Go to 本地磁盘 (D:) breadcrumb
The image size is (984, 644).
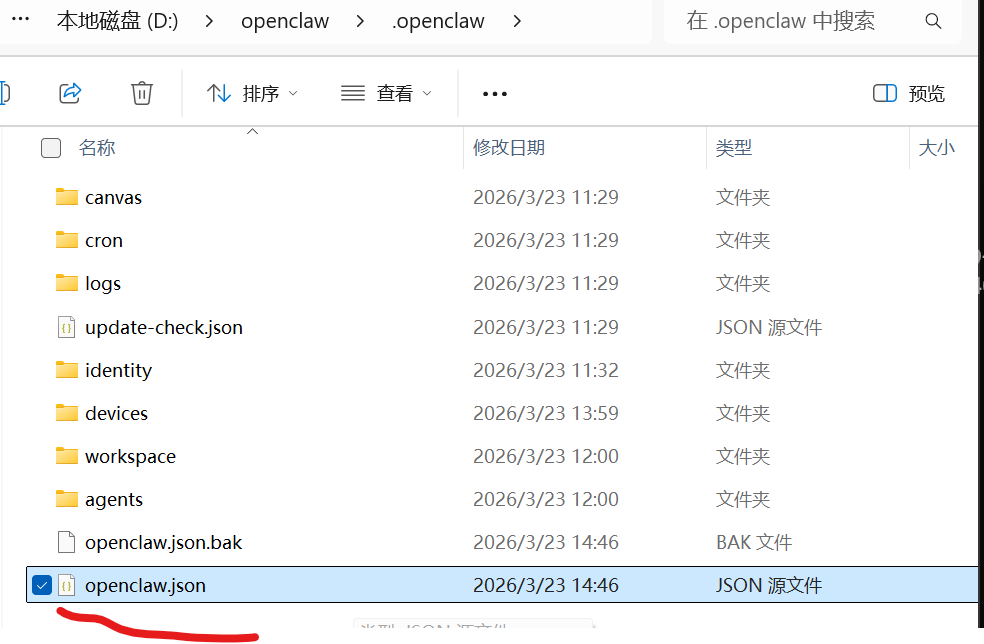pos(117,21)
